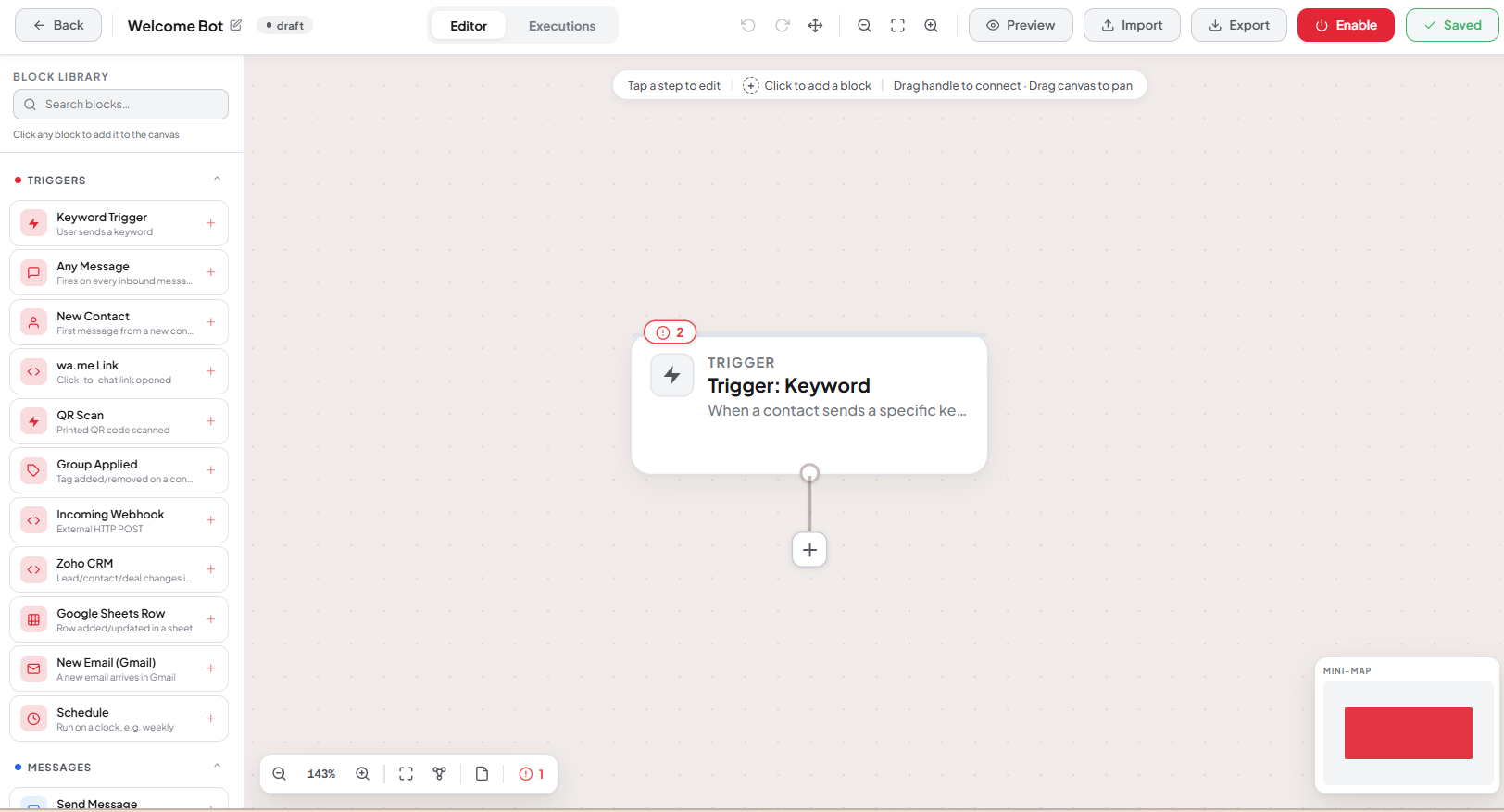This screenshot has height=812, width=1504.
Task: Click the error badge showing 2 on the trigger
Action: pyautogui.click(x=670, y=332)
